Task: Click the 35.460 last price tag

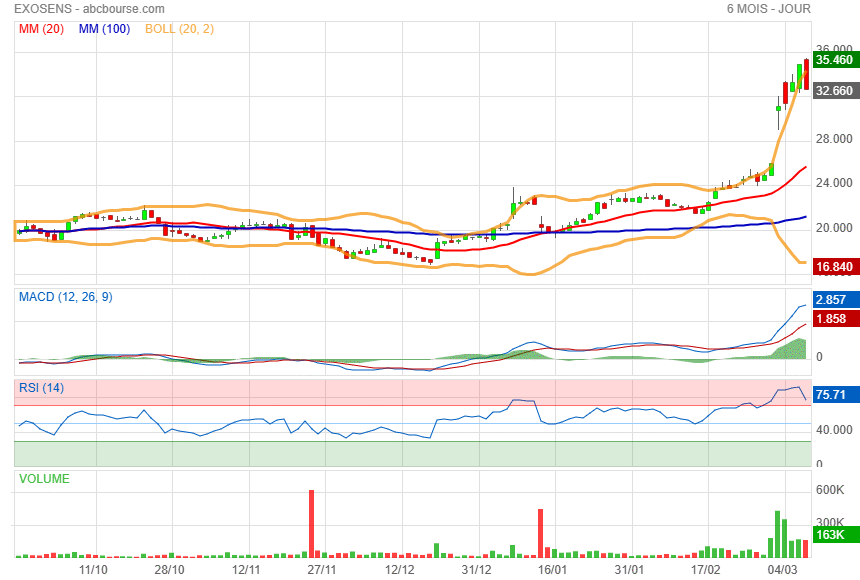Action: click(x=835, y=59)
